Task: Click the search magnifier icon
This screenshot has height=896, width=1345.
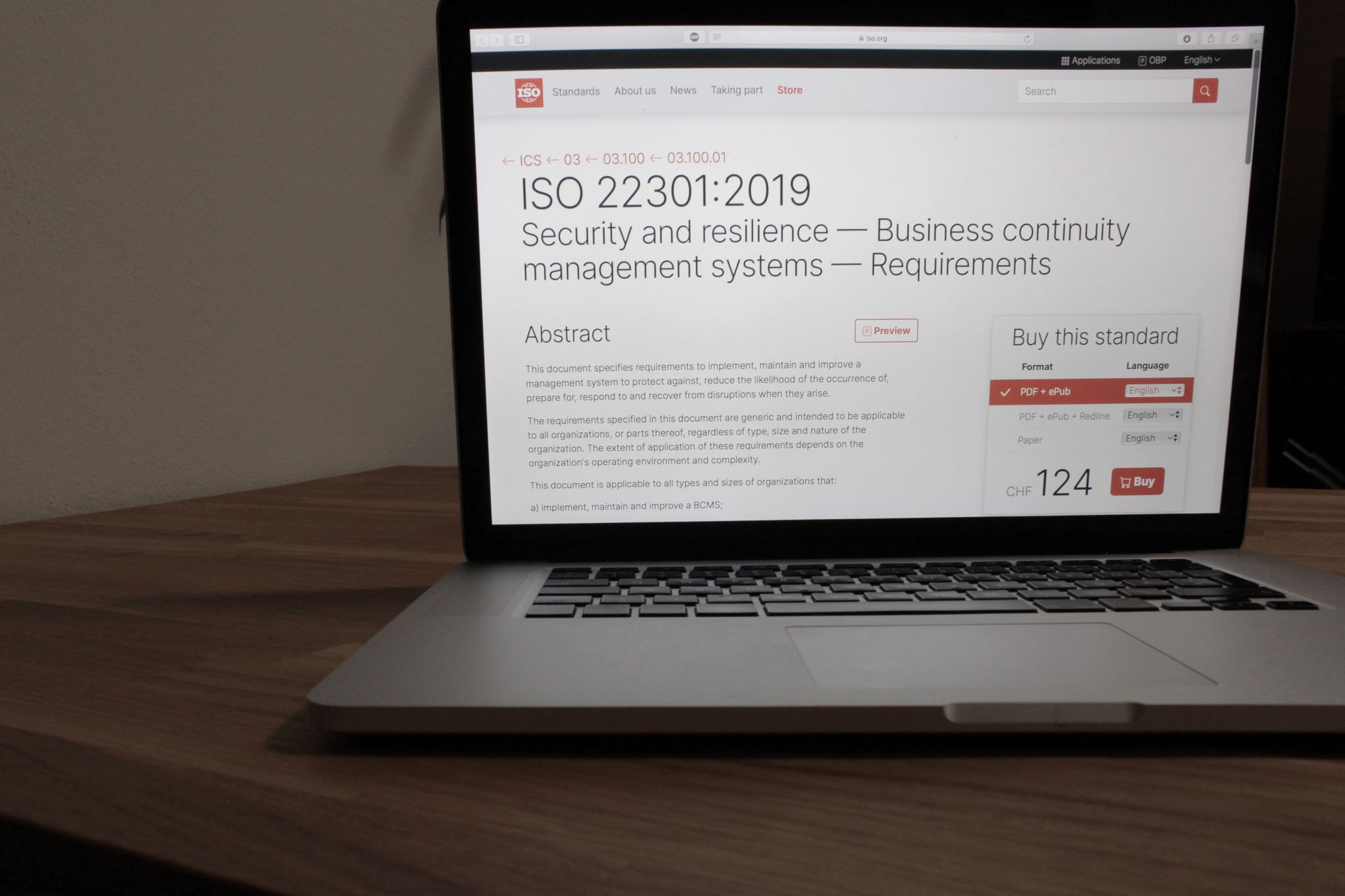Action: point(1206,91)
